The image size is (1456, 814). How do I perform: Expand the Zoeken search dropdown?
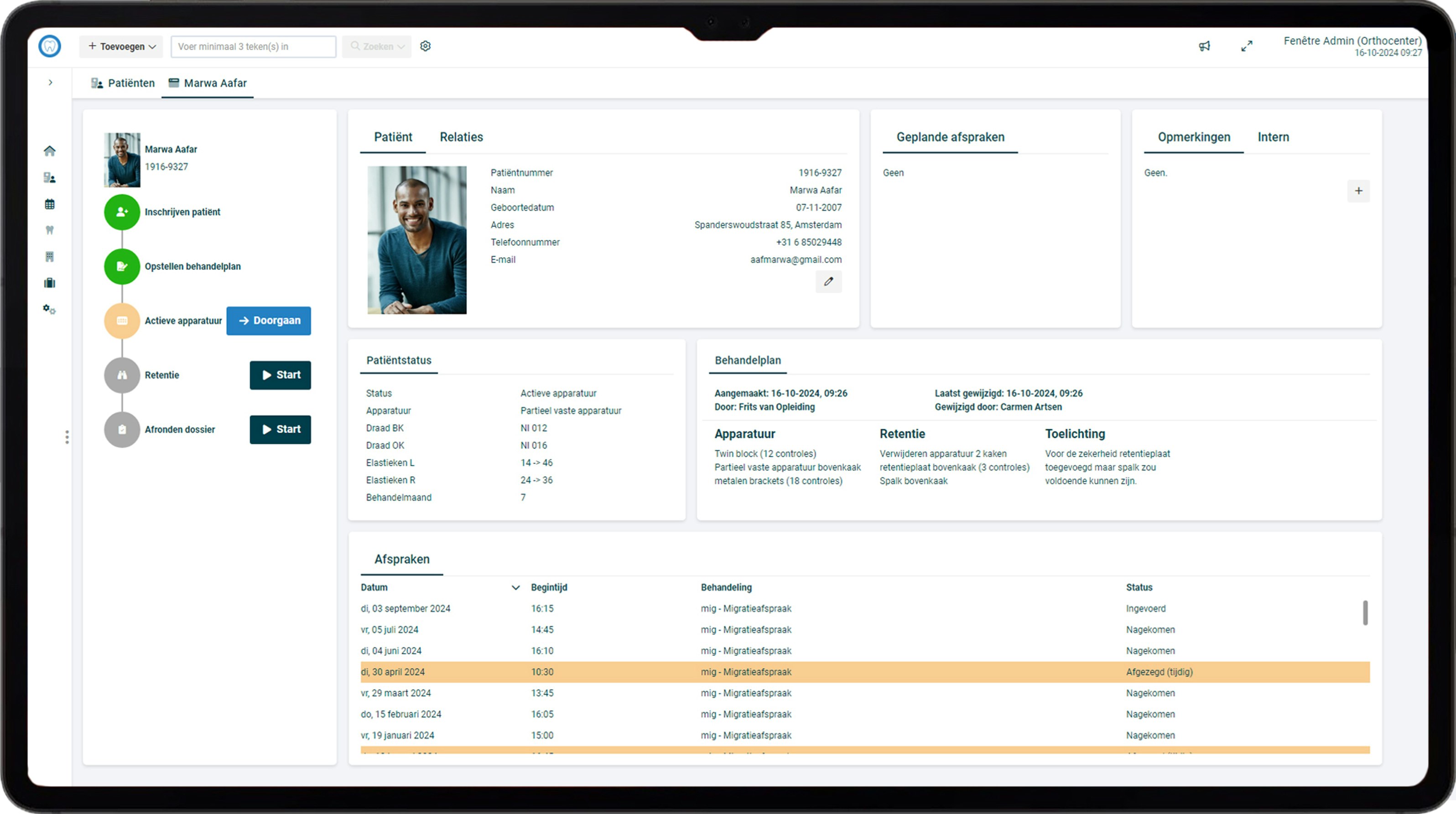click(x=377, y=47)
